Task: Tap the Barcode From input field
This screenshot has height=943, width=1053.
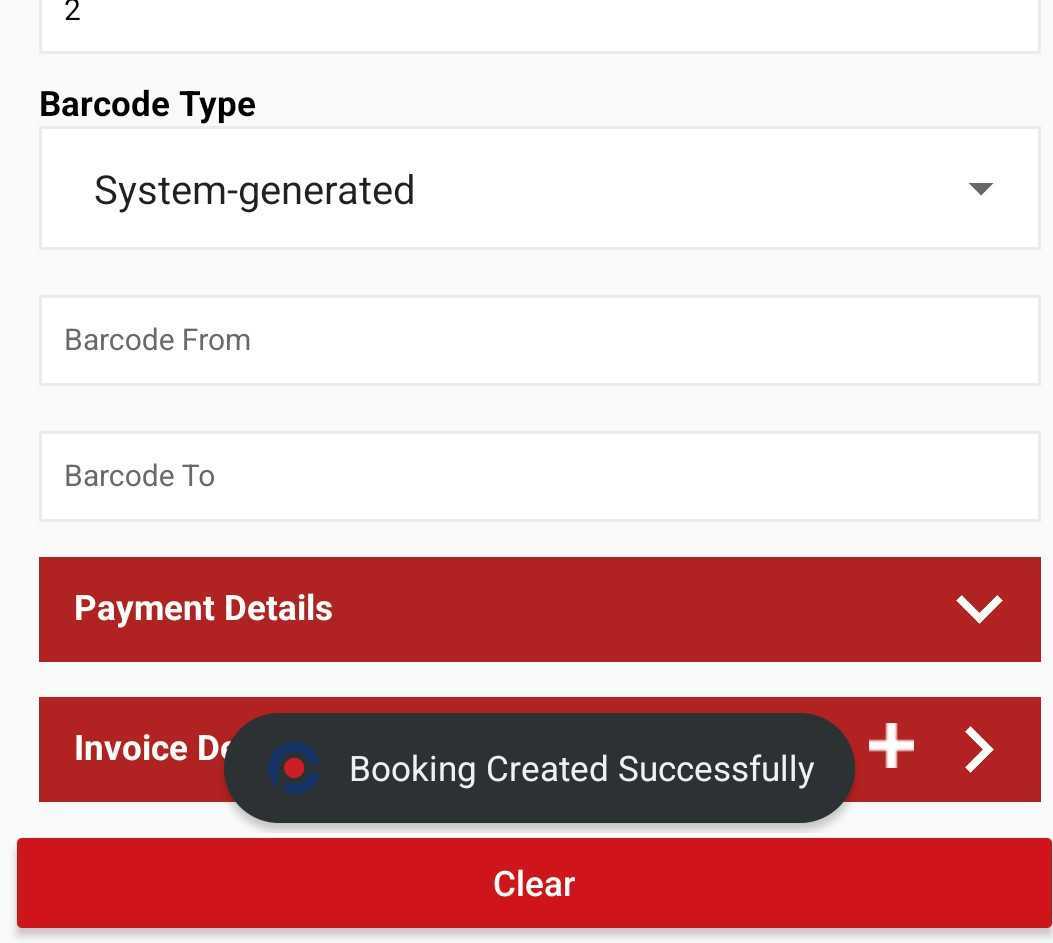Action: (540, 340)
